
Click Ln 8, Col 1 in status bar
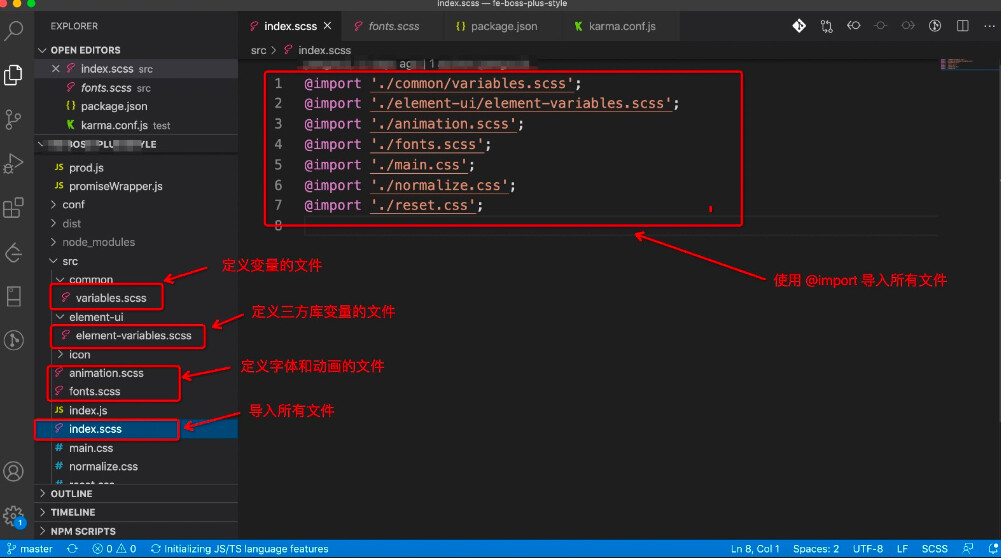tap(755, 549)
